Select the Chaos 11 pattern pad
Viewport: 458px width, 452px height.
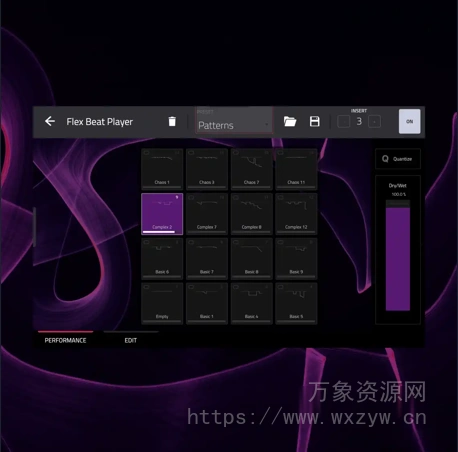pos(296,169)
